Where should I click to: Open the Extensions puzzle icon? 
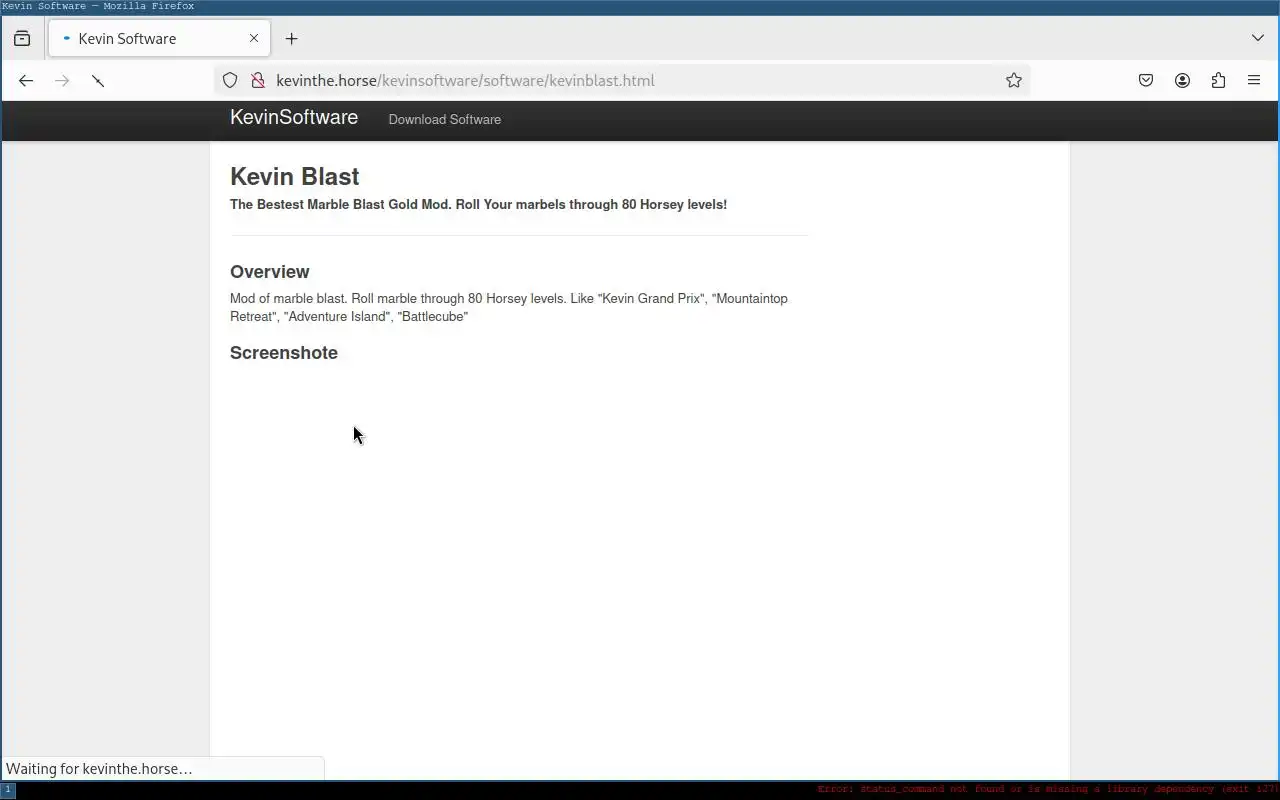(x=1218, y=80)
